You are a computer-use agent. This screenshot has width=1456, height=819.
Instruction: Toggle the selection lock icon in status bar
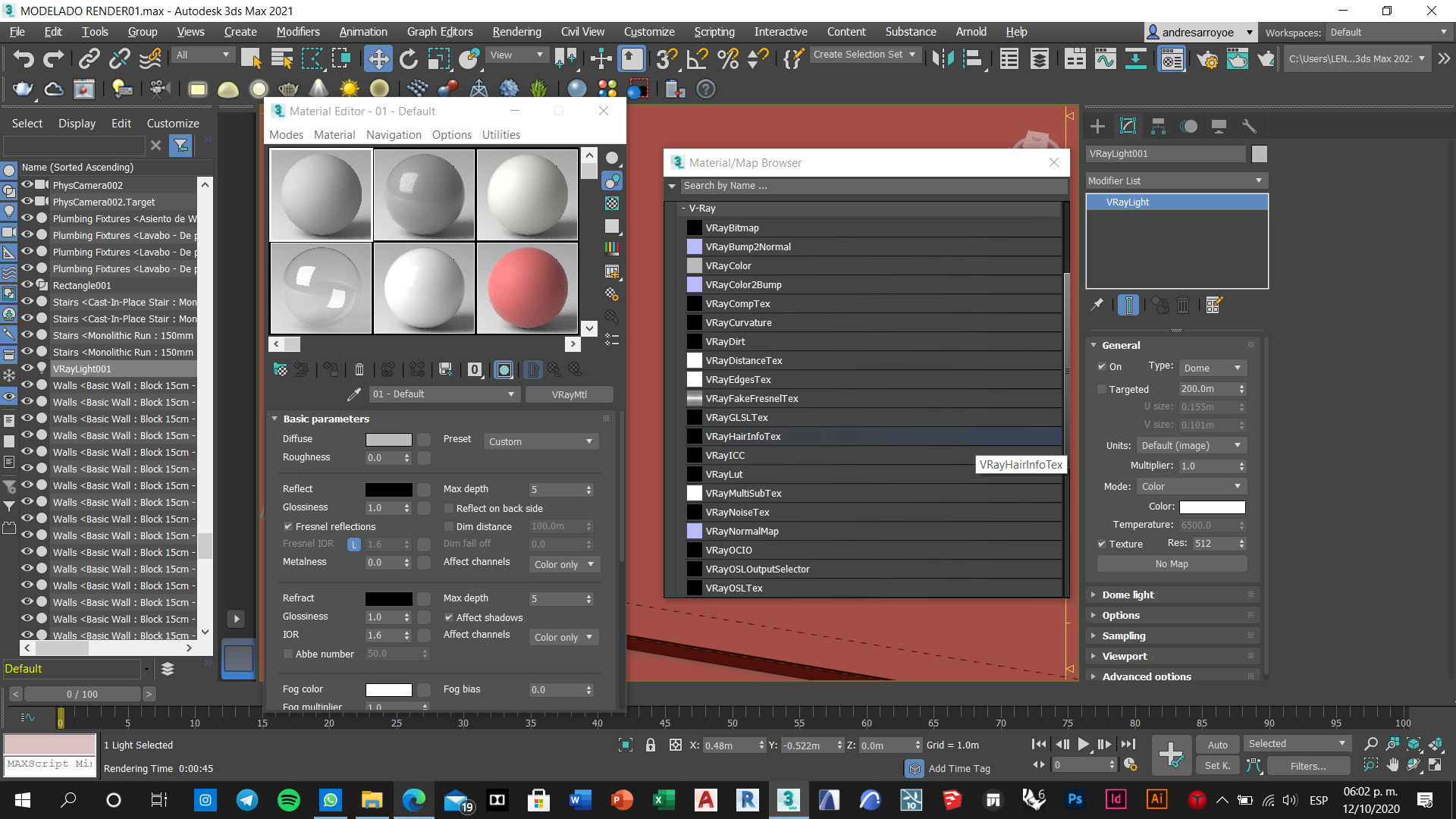(x=650, y=745)
